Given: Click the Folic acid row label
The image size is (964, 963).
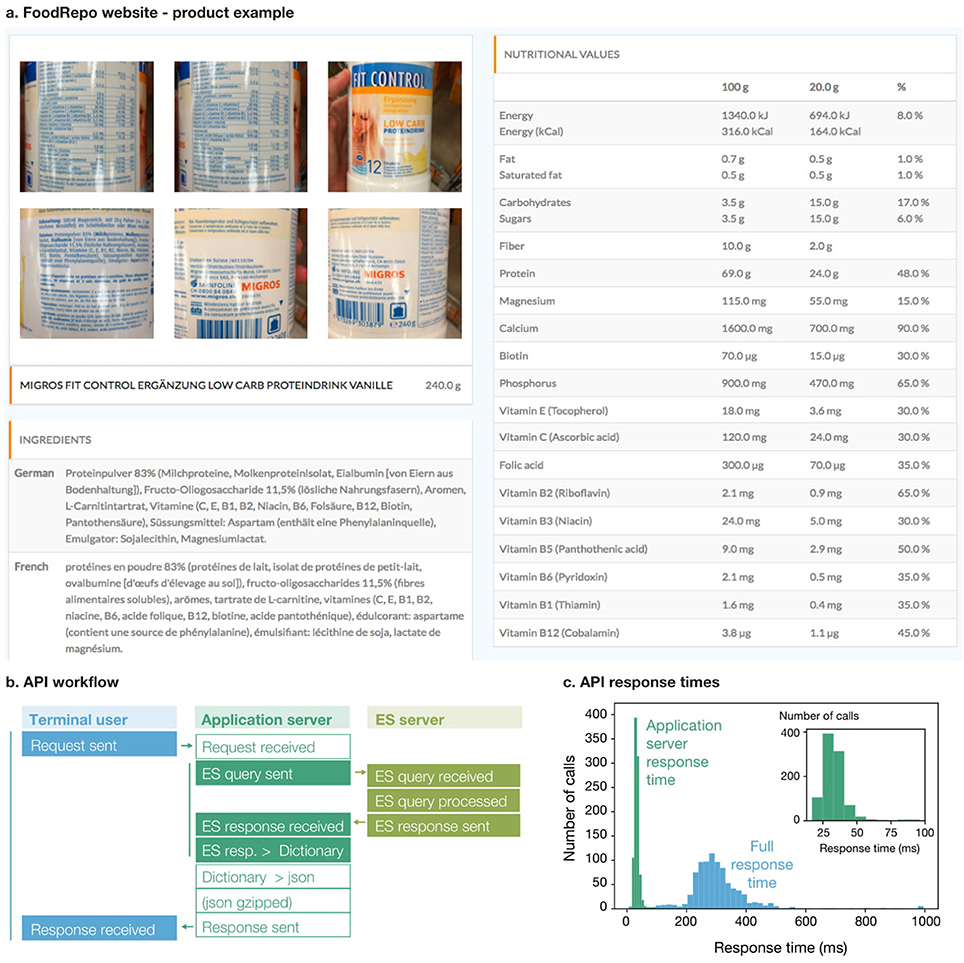Looking at the screenshot, I should click(521, 465).
